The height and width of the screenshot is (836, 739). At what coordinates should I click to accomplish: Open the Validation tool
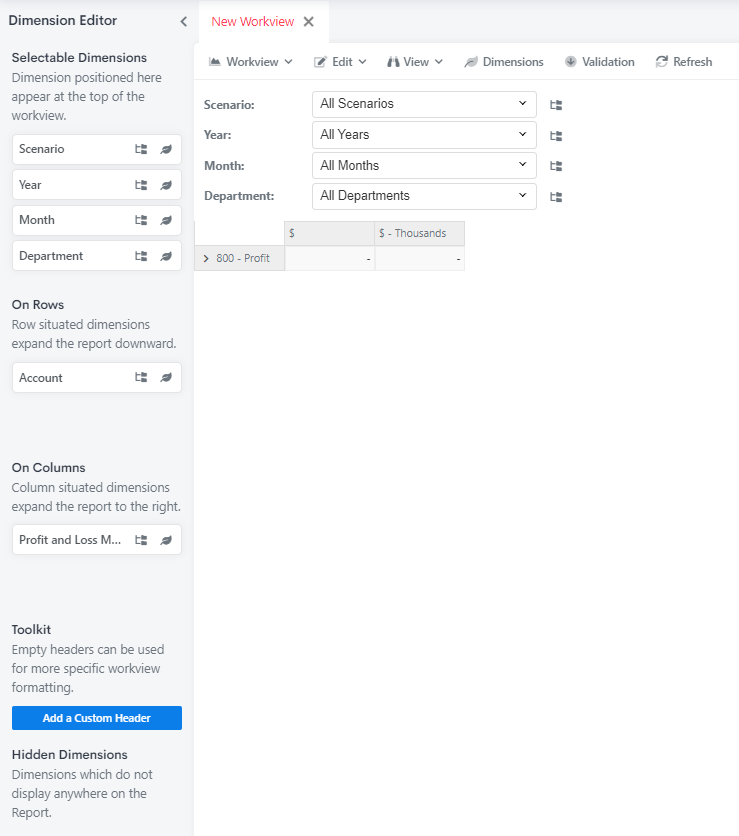599,62
